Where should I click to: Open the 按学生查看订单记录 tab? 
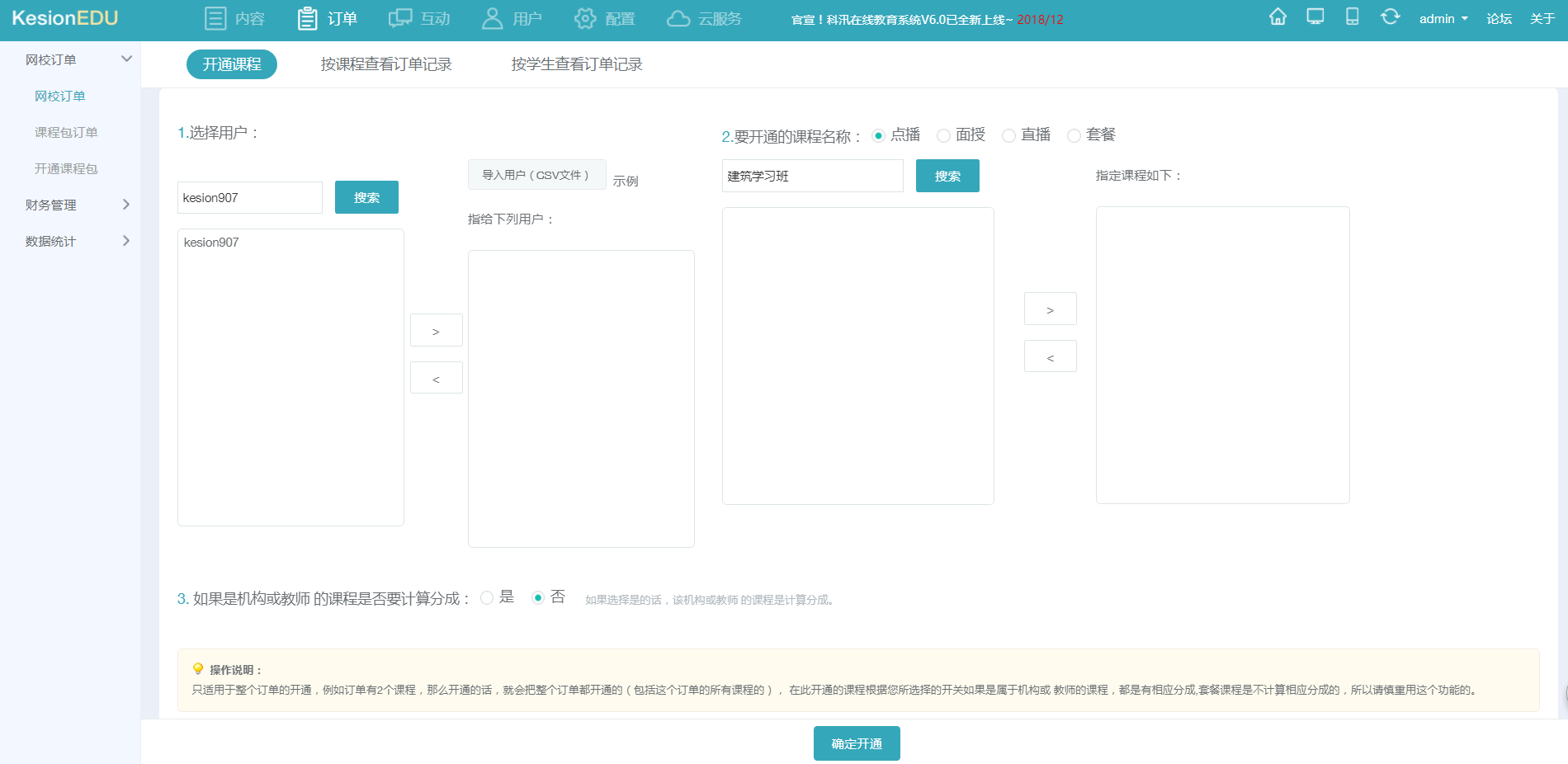coord(576,64)
